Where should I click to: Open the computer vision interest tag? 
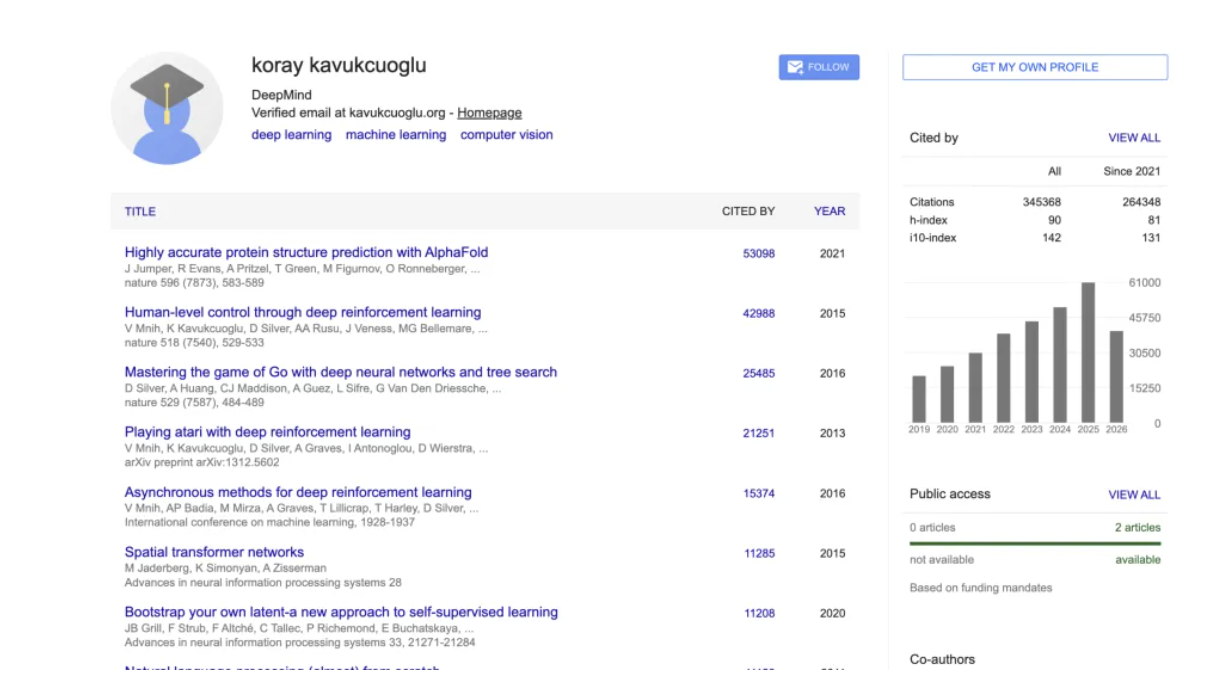(506, 135)
